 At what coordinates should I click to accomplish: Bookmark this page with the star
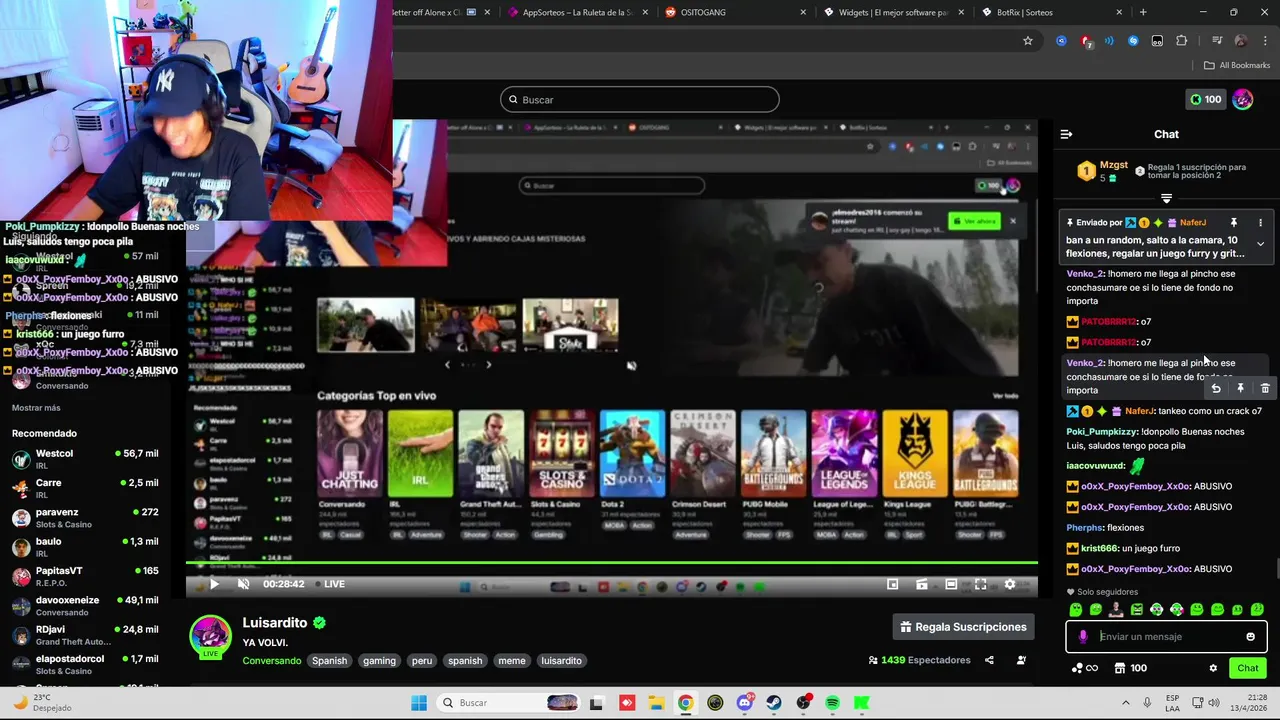pos(1027,41)
